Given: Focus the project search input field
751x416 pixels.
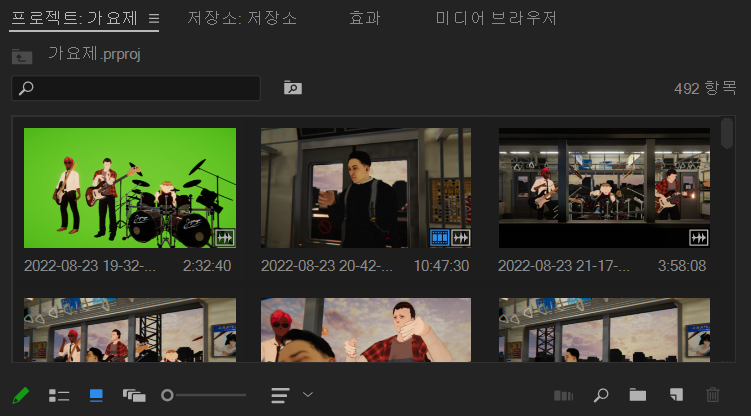Looking at the screenshot, I should pyautogui.click(x=136, y=88).
